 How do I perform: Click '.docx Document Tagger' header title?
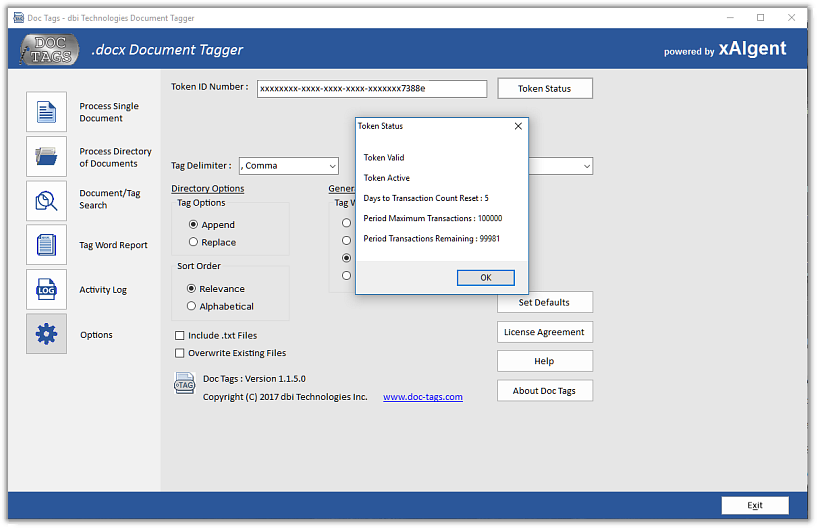click(167, 50)
